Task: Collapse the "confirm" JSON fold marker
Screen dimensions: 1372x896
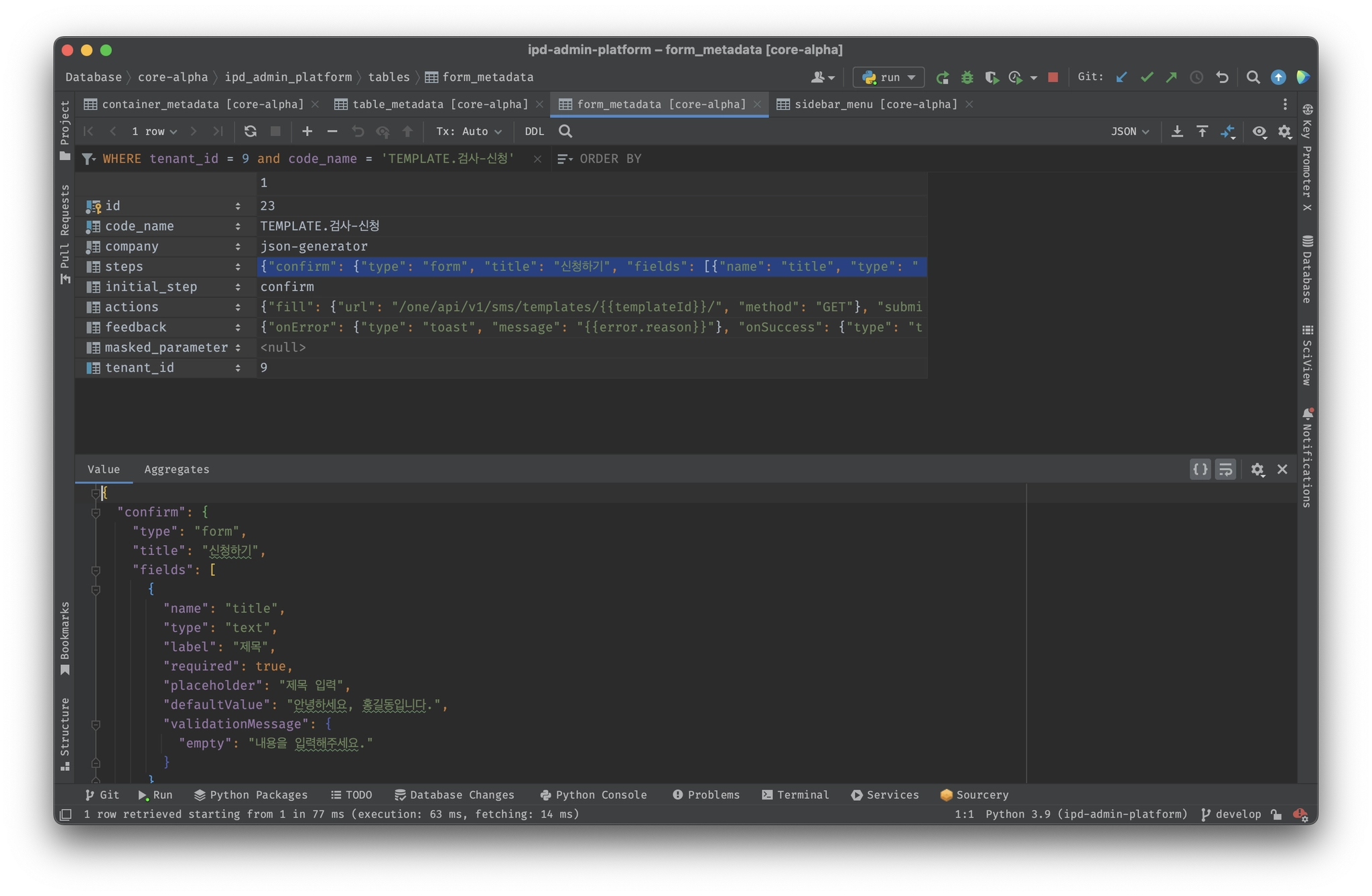Action: pyautogui.click(x=96, y=512)
